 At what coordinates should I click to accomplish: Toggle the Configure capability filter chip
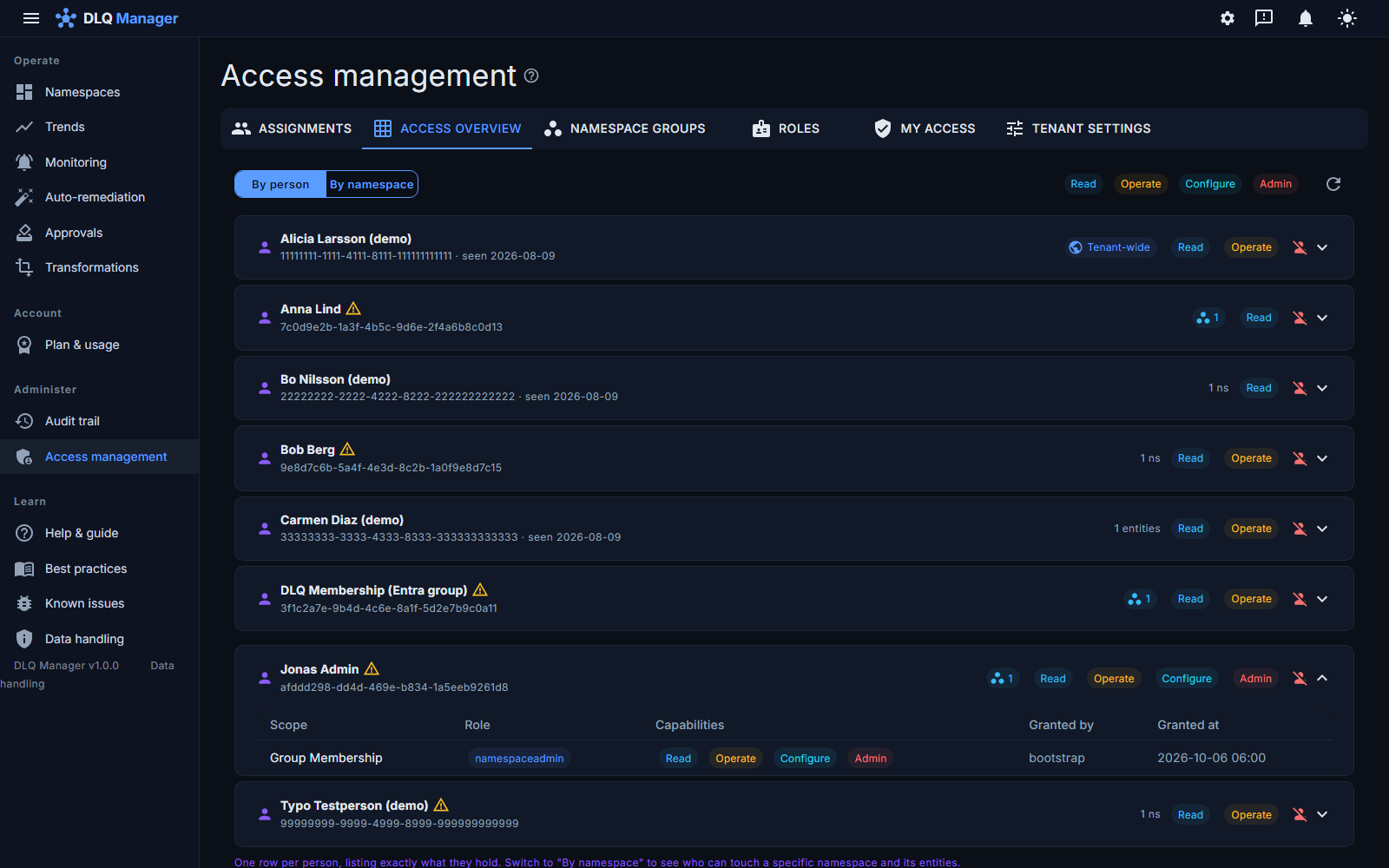(x=1210, y=184)
